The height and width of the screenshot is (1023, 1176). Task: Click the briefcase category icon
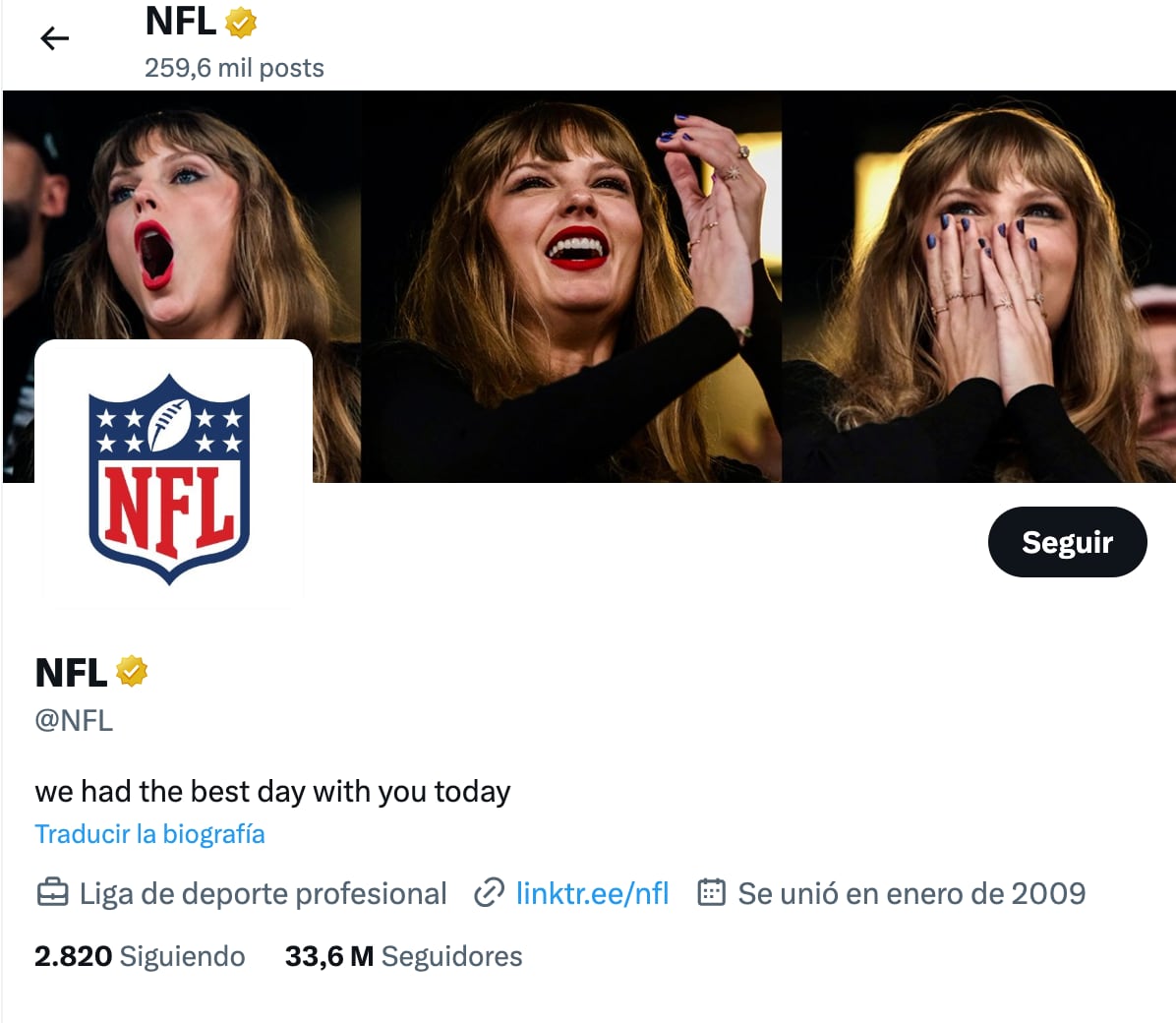click(x=52, y=893)
